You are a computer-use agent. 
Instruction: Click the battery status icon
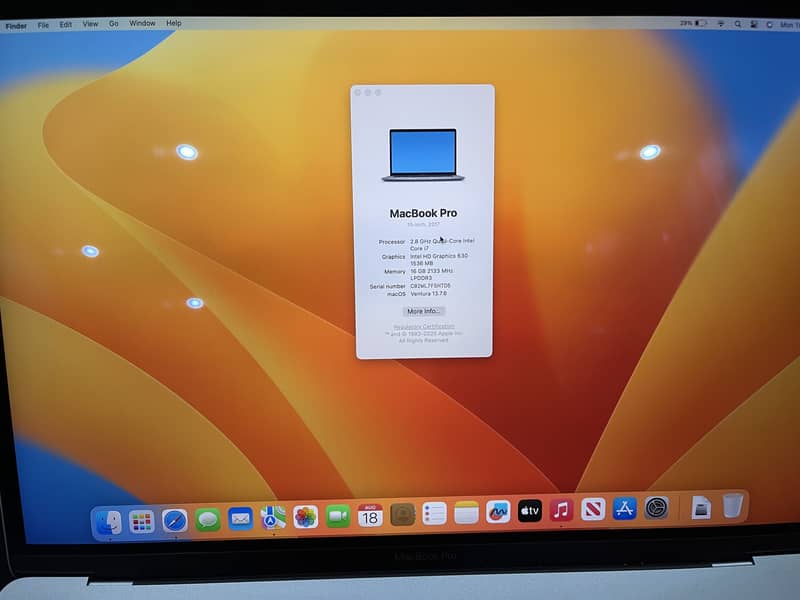[702, 23]
